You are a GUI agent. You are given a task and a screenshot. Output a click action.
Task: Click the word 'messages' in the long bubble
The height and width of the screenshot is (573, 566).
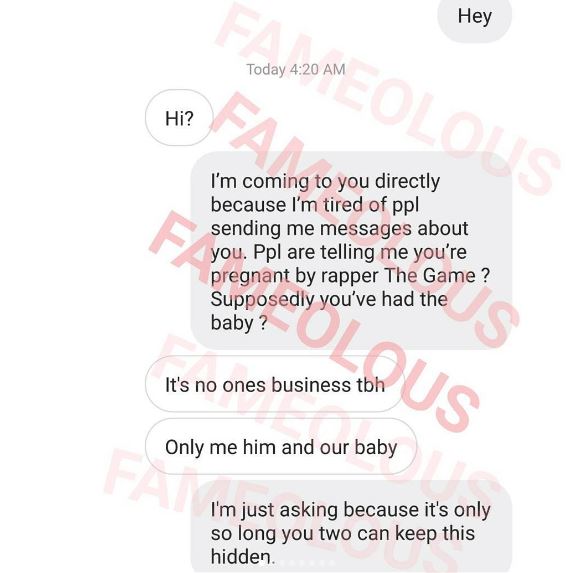coord(366,229)
